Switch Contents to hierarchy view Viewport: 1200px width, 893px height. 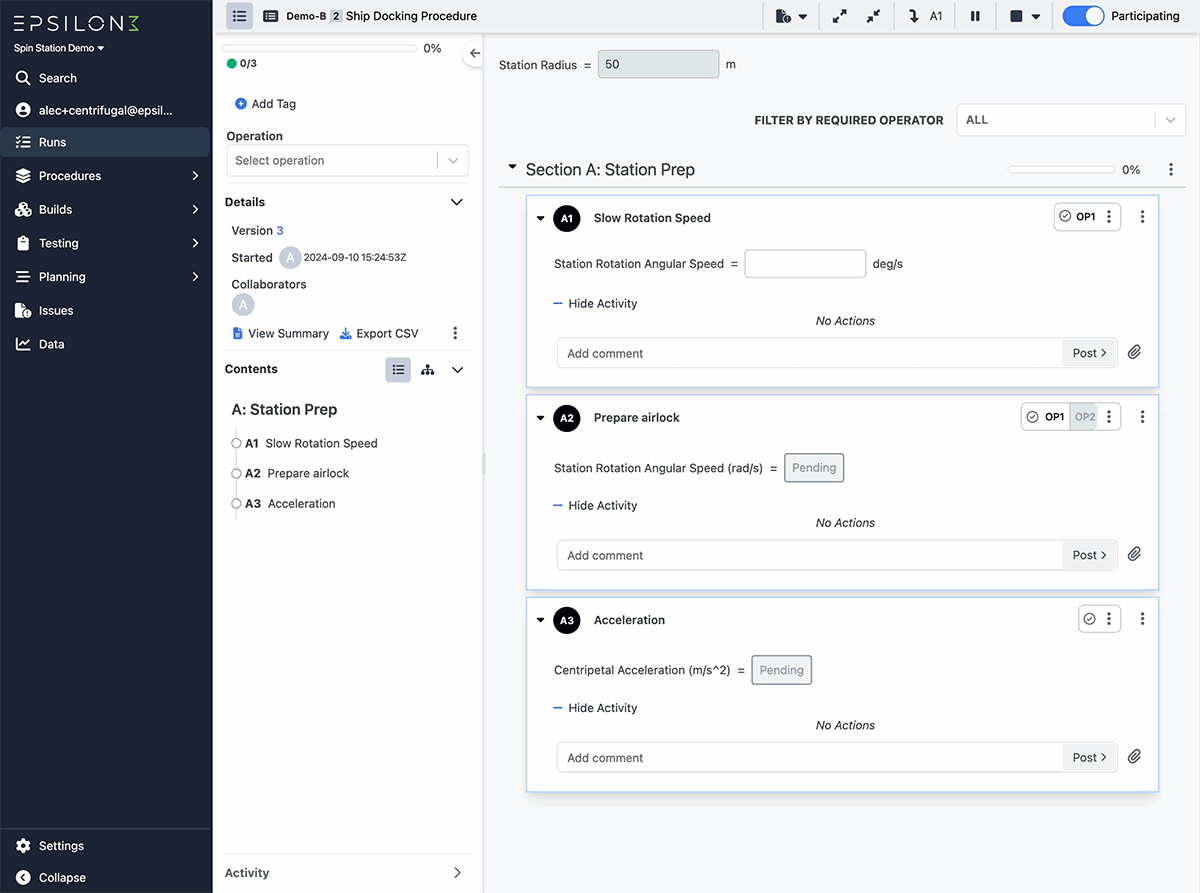click(427, 369)
